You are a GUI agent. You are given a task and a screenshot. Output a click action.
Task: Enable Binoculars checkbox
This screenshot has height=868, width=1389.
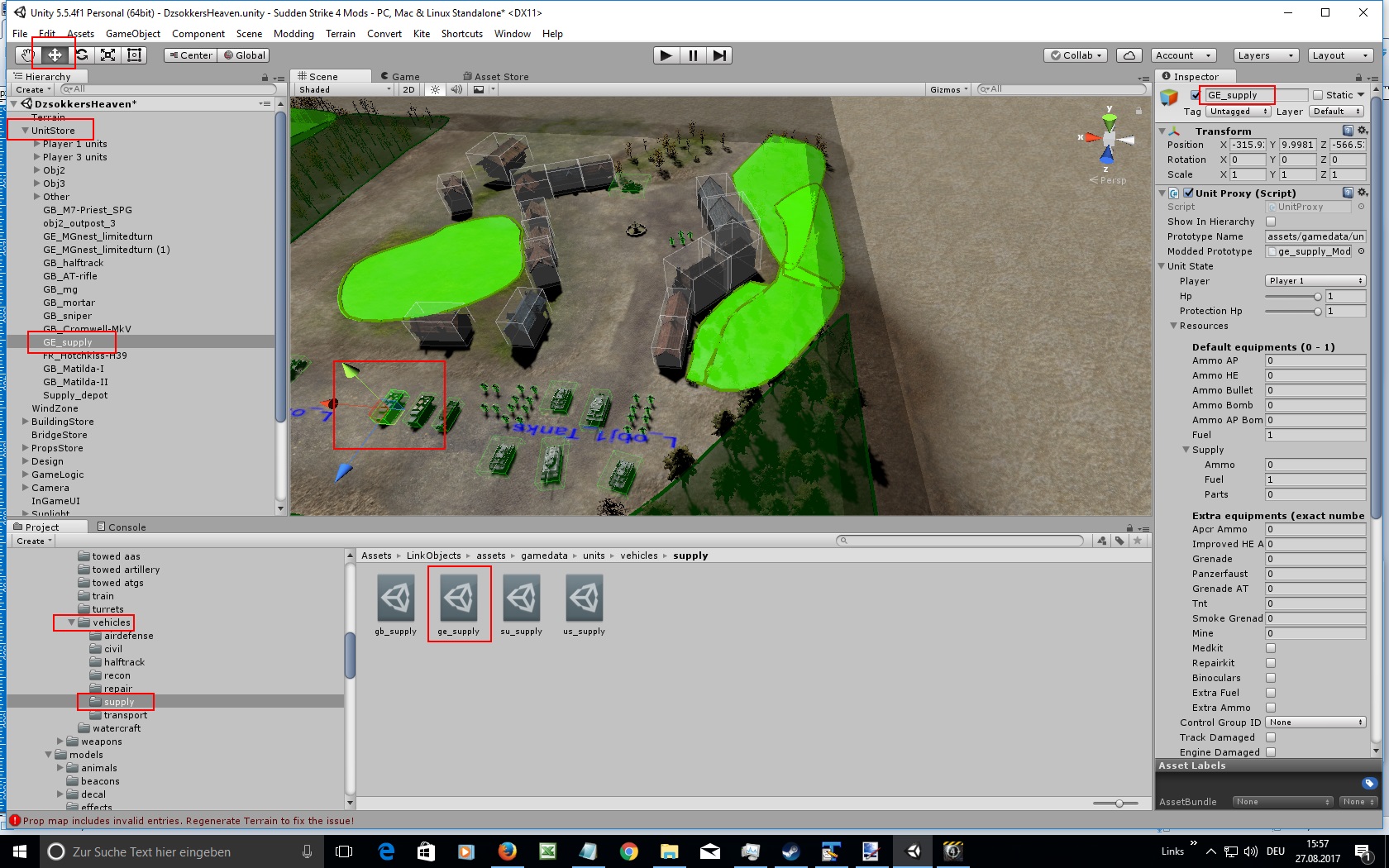[1271, 678]
